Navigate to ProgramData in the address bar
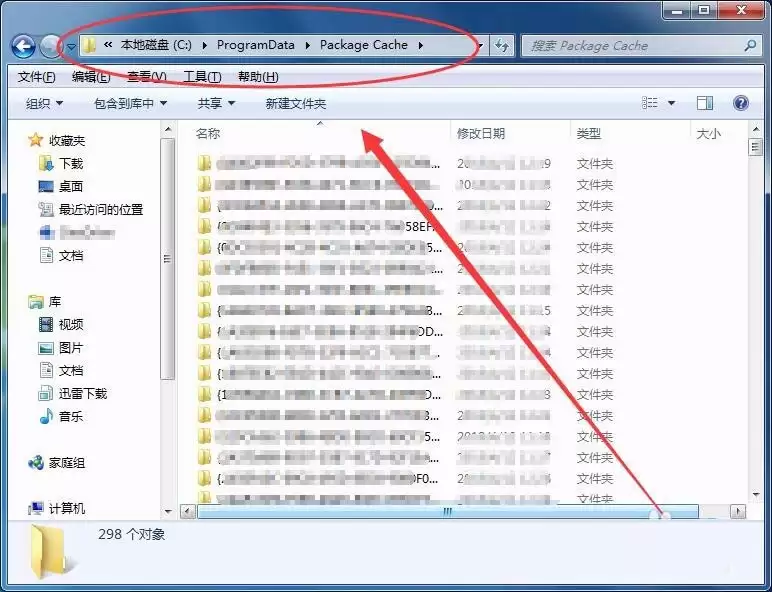772x592 pixels. click(256, 45)
